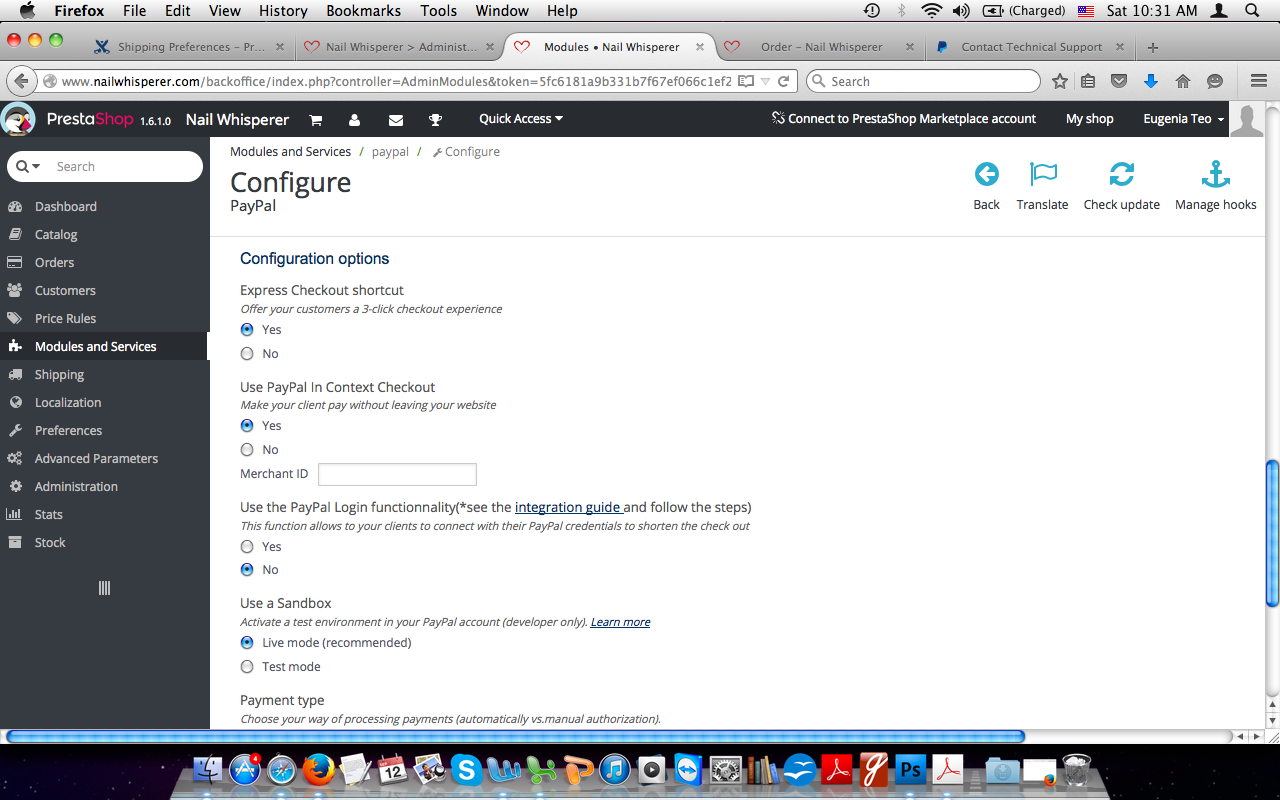Click Connect to PrestaShop Marketplace account
Image resolution: width=1280 pixels, height=800 pixels.
(904, 119)
